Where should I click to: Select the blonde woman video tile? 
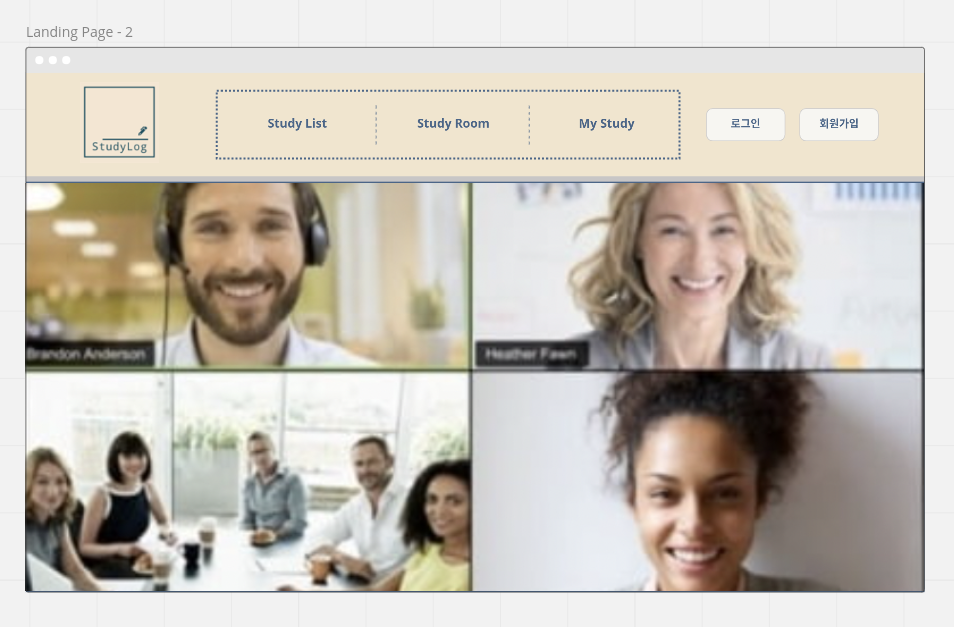(698, 275)
